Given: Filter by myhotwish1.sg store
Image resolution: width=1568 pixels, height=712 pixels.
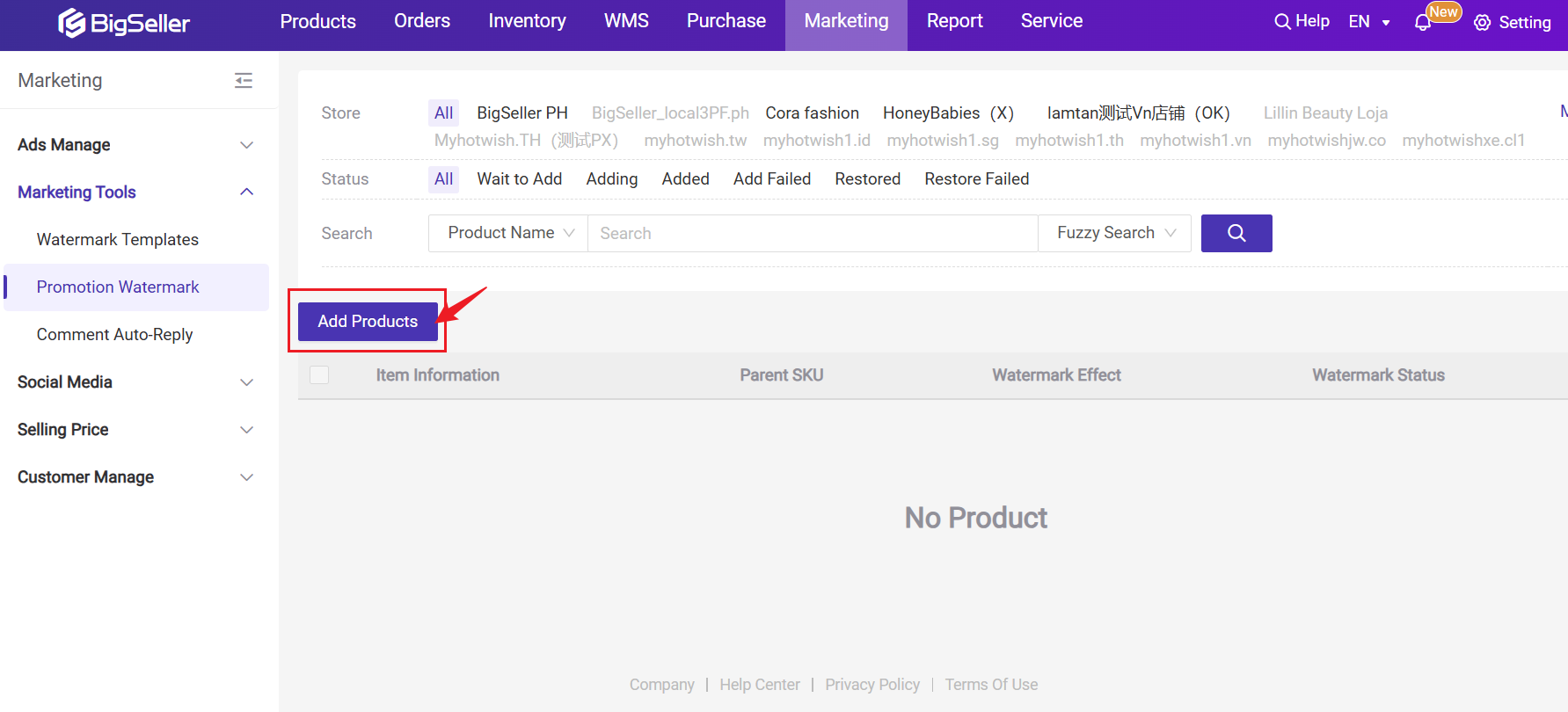Looking at the screenshot, I should click(x=943, y=141).
